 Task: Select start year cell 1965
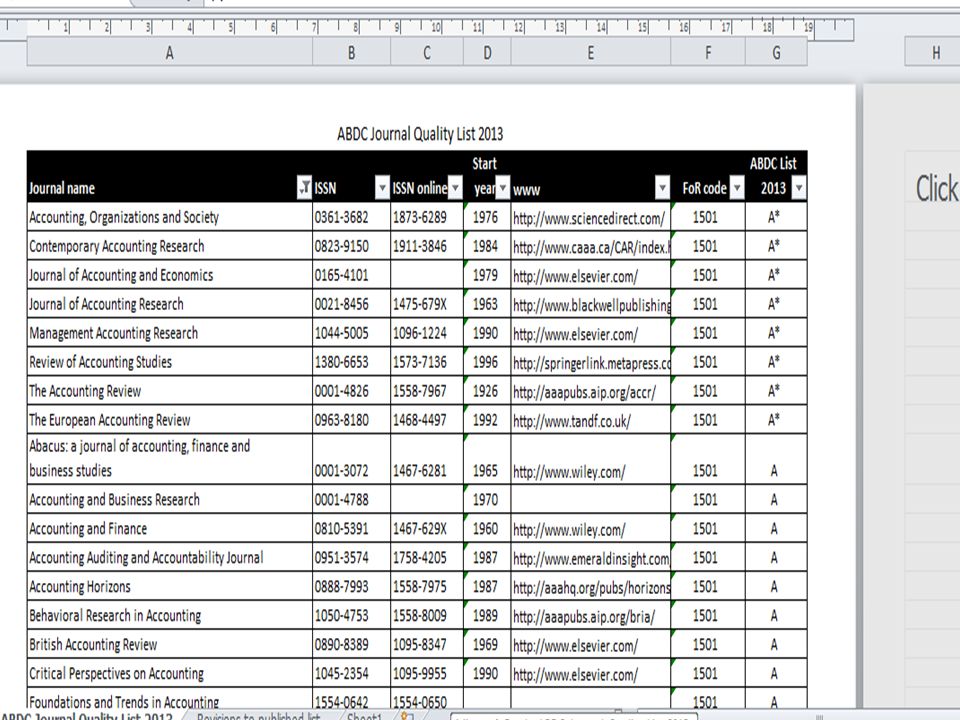[487, 459]
